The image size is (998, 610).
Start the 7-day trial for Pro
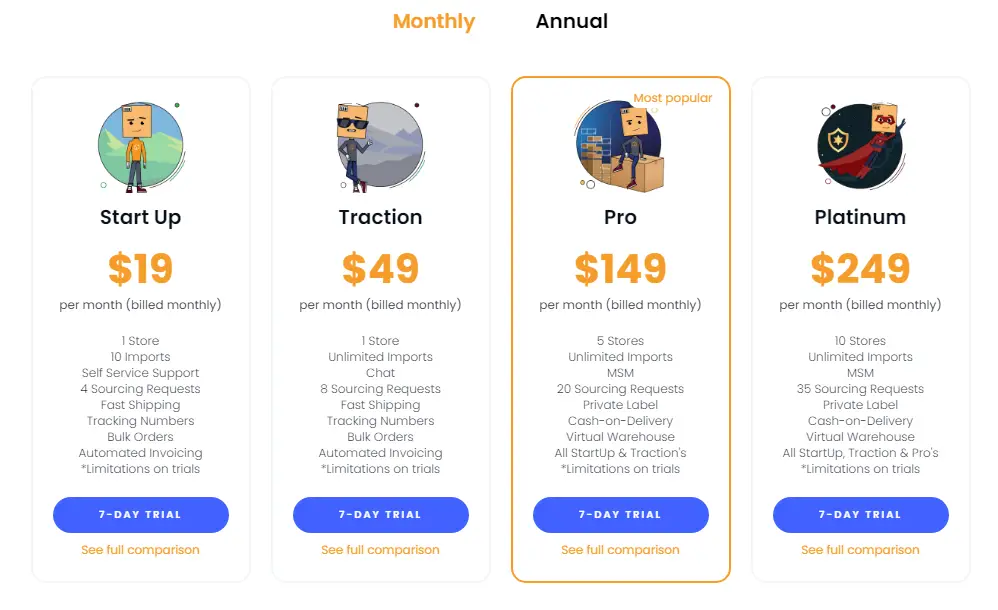tap(621, 514)
